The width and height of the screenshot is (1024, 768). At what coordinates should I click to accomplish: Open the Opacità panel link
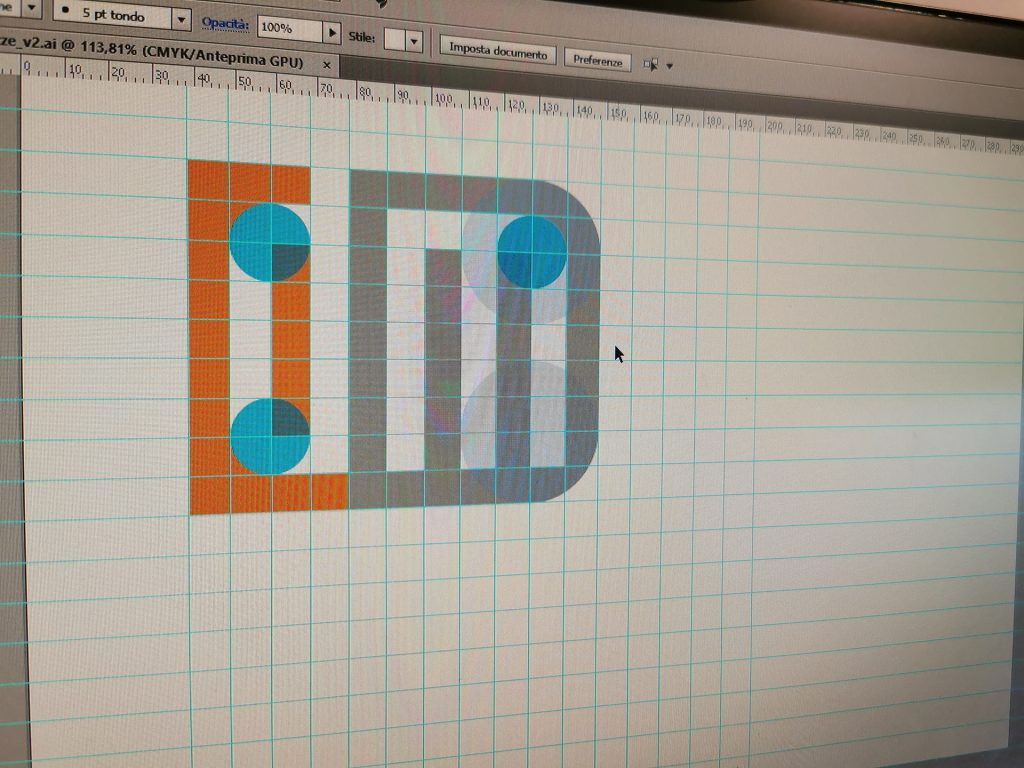(x=225, y=24)
